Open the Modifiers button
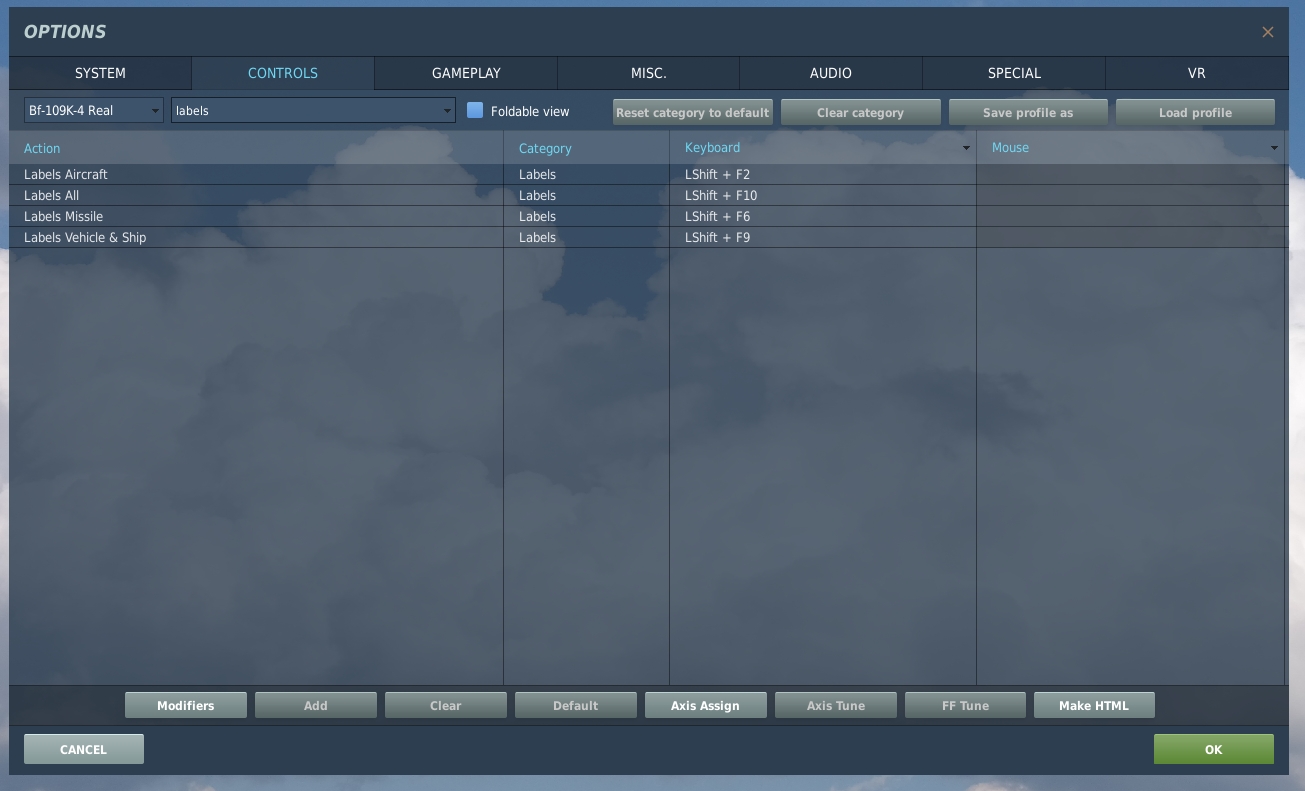 186,705
